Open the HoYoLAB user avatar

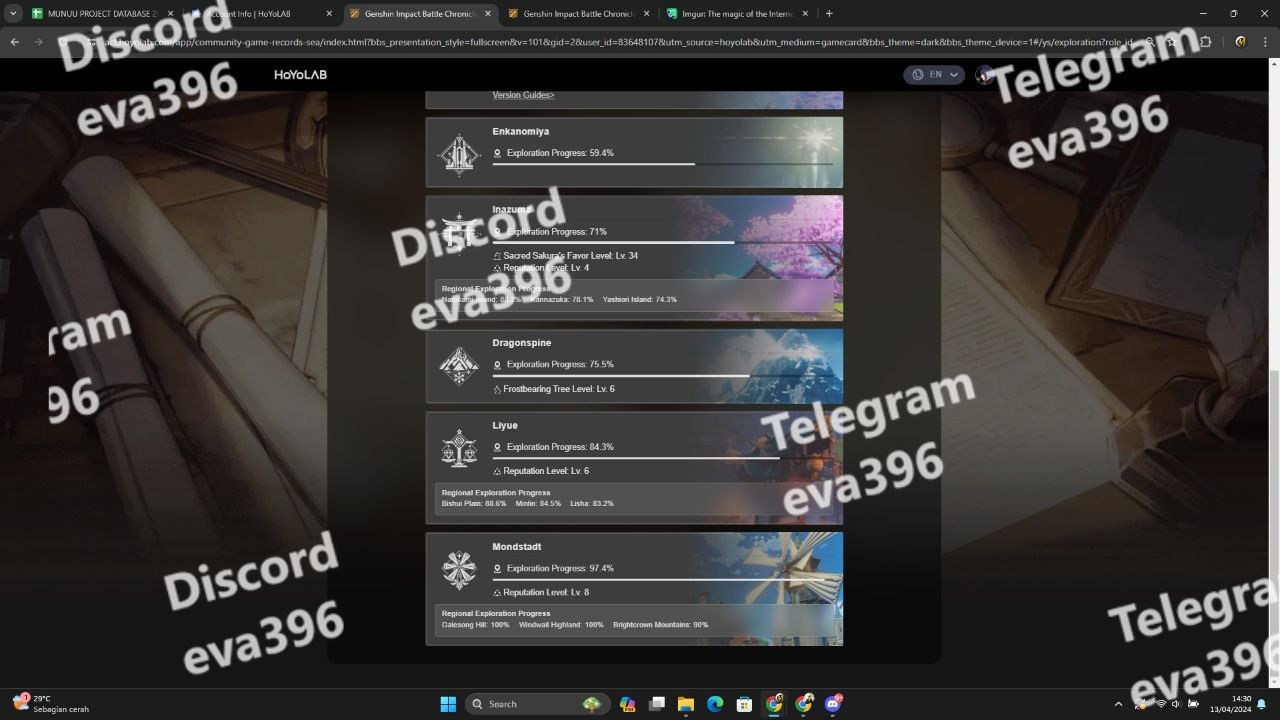coord(985,75)
